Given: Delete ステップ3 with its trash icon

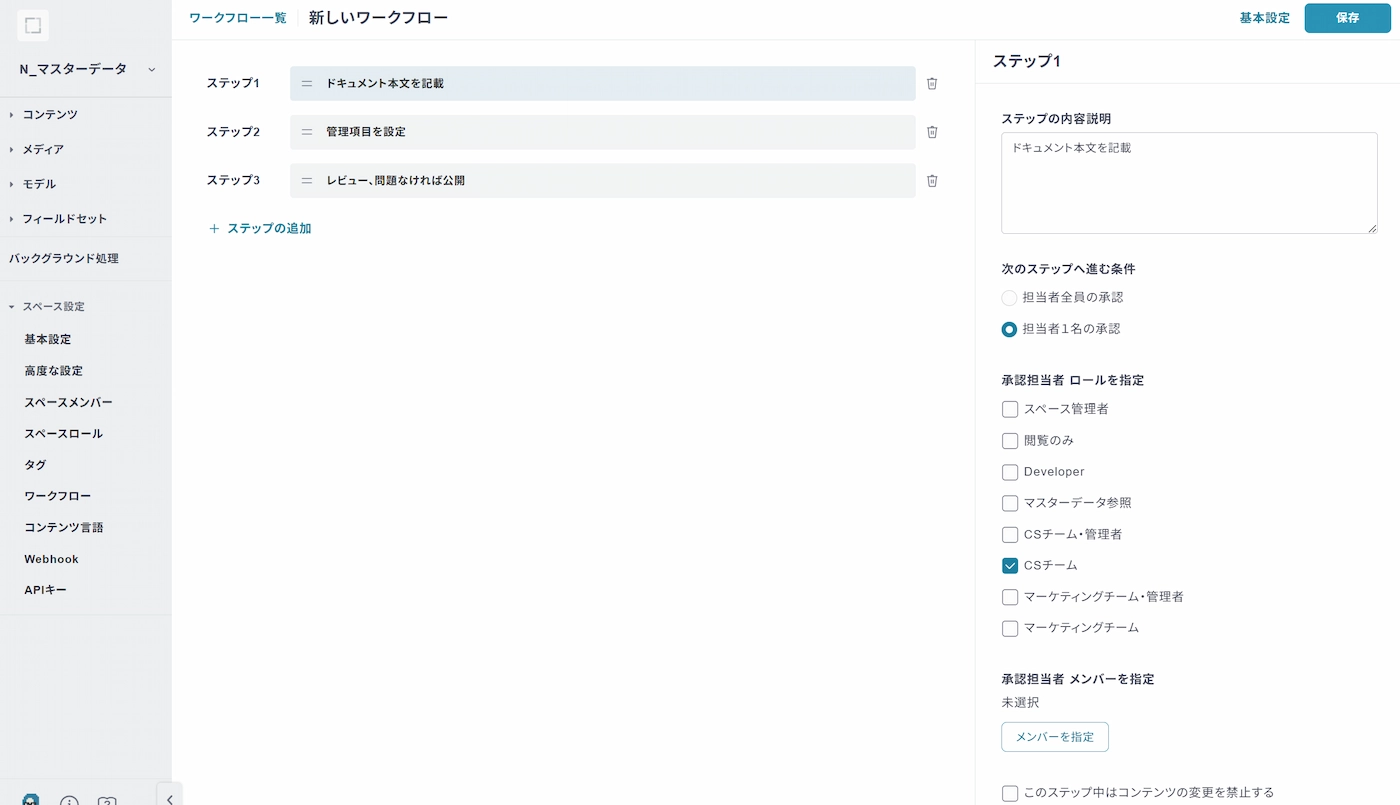Looking at the screenshot, I should [x=932, y=181].
